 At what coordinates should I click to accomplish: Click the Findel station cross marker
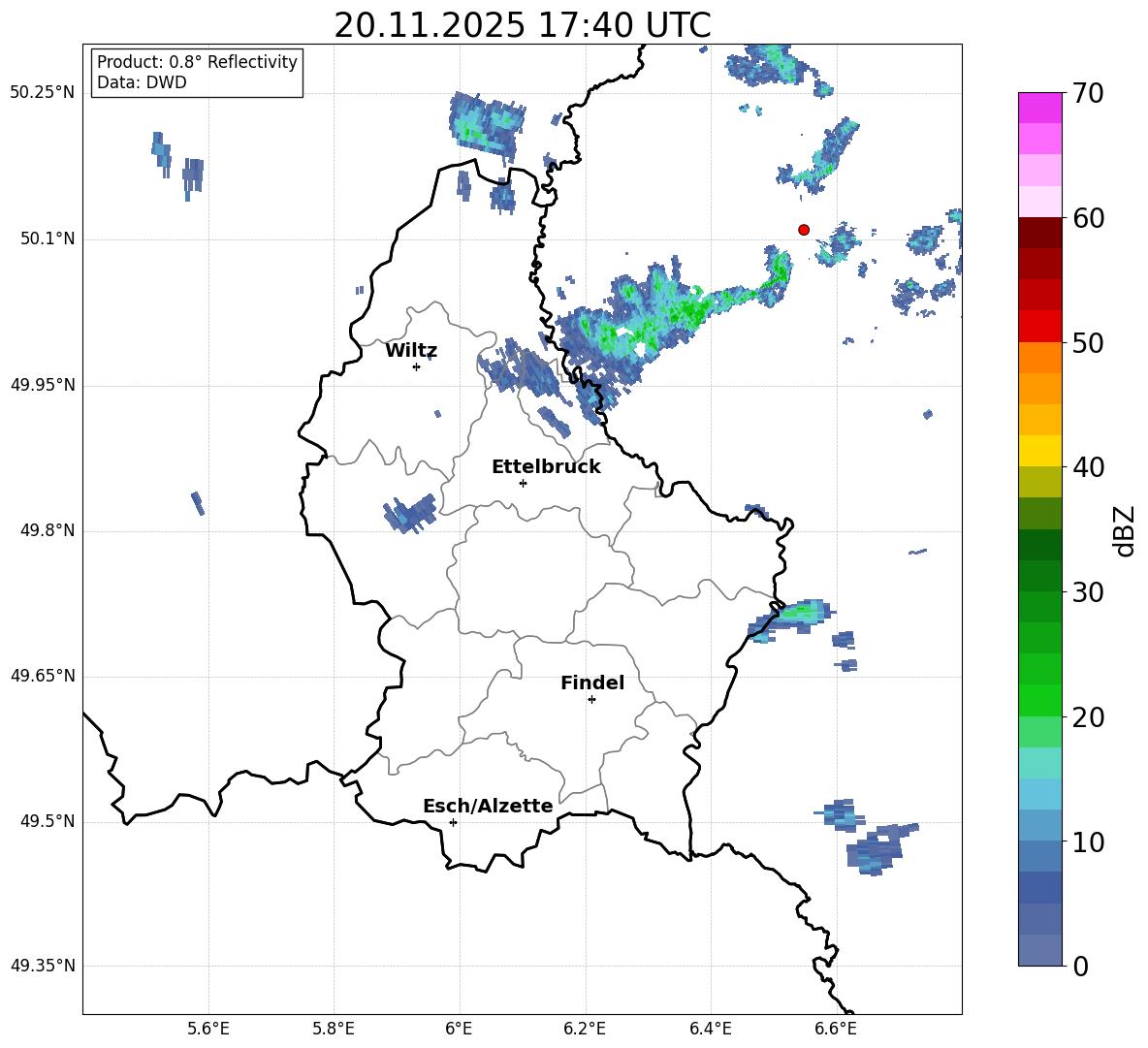click(x=591, y=700)
